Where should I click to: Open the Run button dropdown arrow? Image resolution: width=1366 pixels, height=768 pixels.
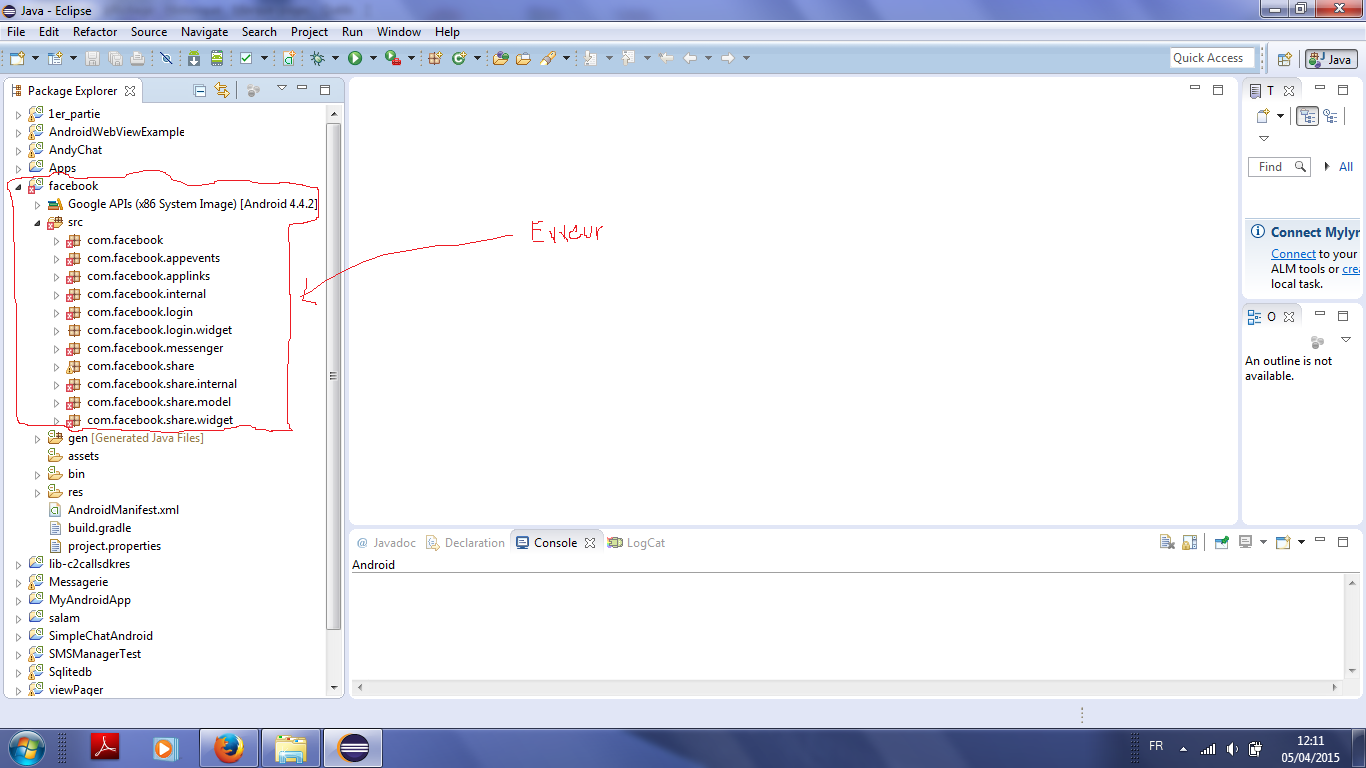(373, 58)
